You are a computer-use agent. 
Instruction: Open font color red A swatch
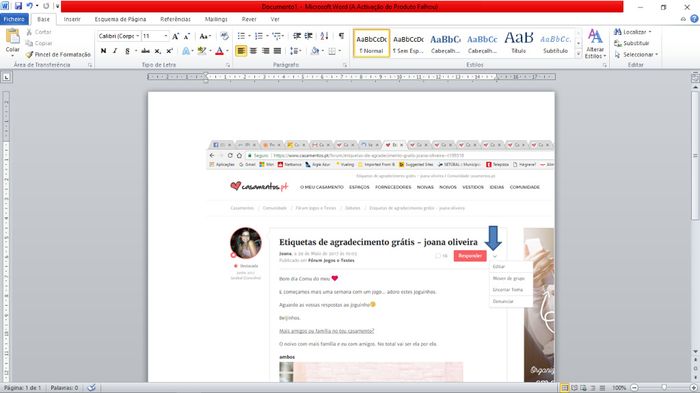(219, 51)
